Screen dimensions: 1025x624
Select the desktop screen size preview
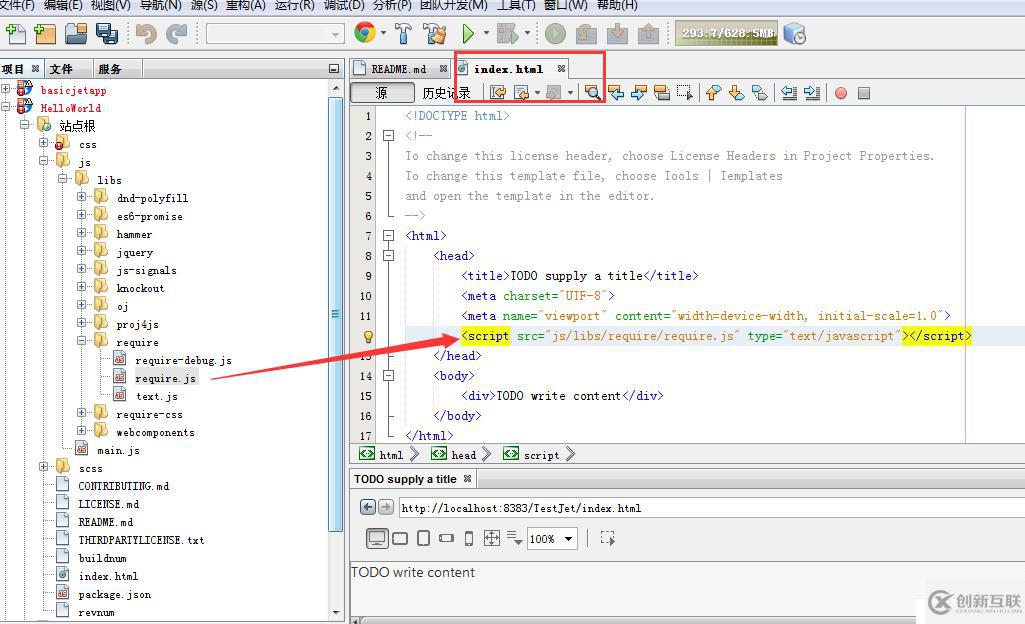(377, 538)
